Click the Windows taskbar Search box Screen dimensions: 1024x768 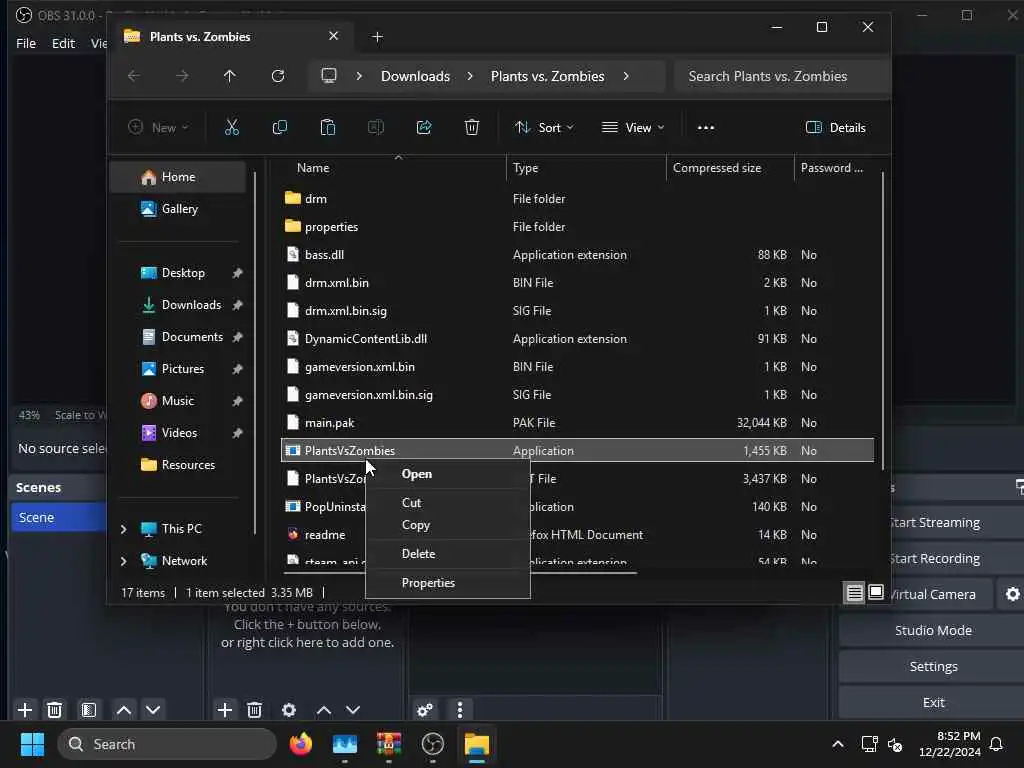167,744
